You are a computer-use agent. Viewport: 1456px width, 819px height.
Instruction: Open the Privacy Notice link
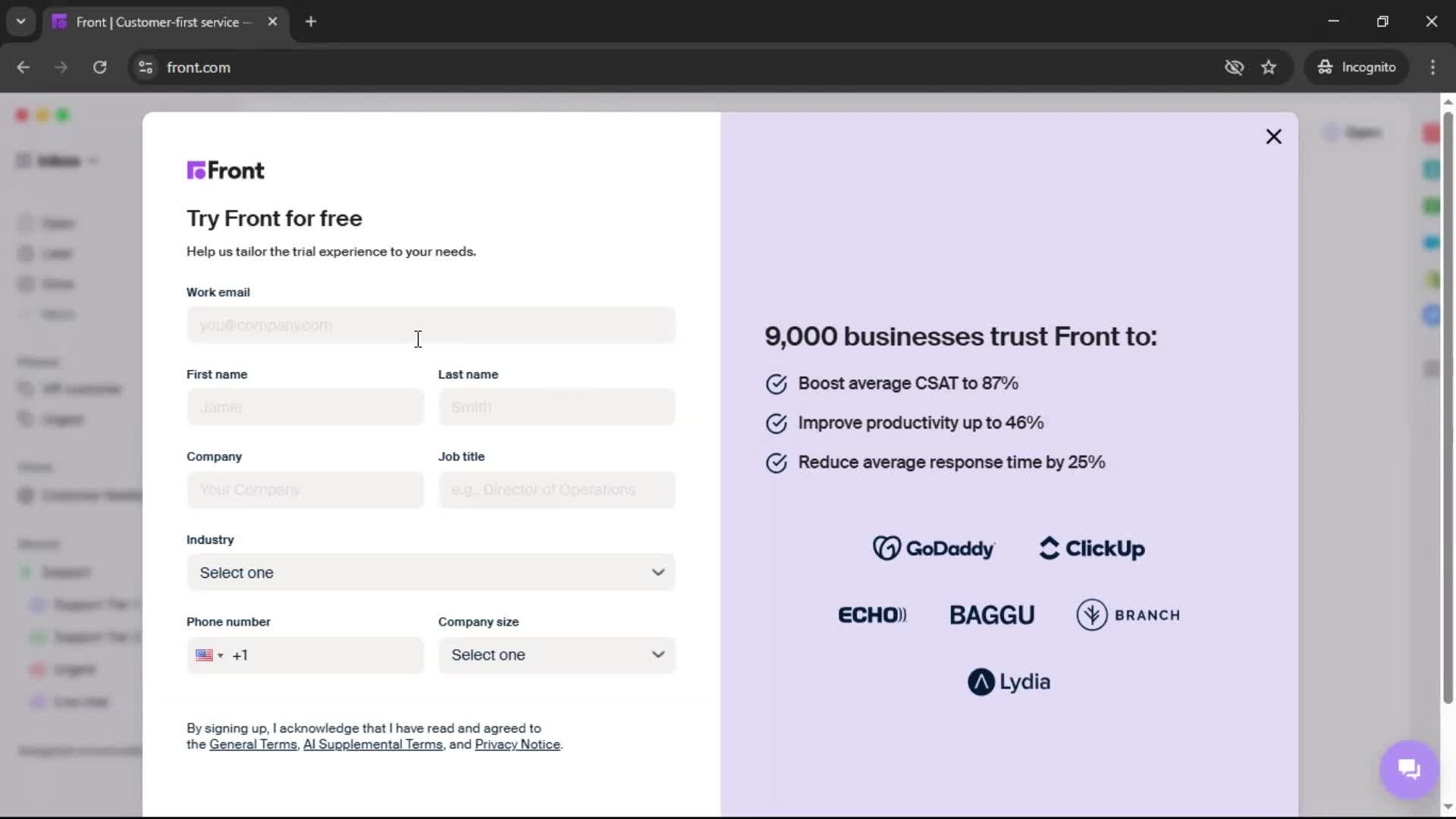pos(517,745)
